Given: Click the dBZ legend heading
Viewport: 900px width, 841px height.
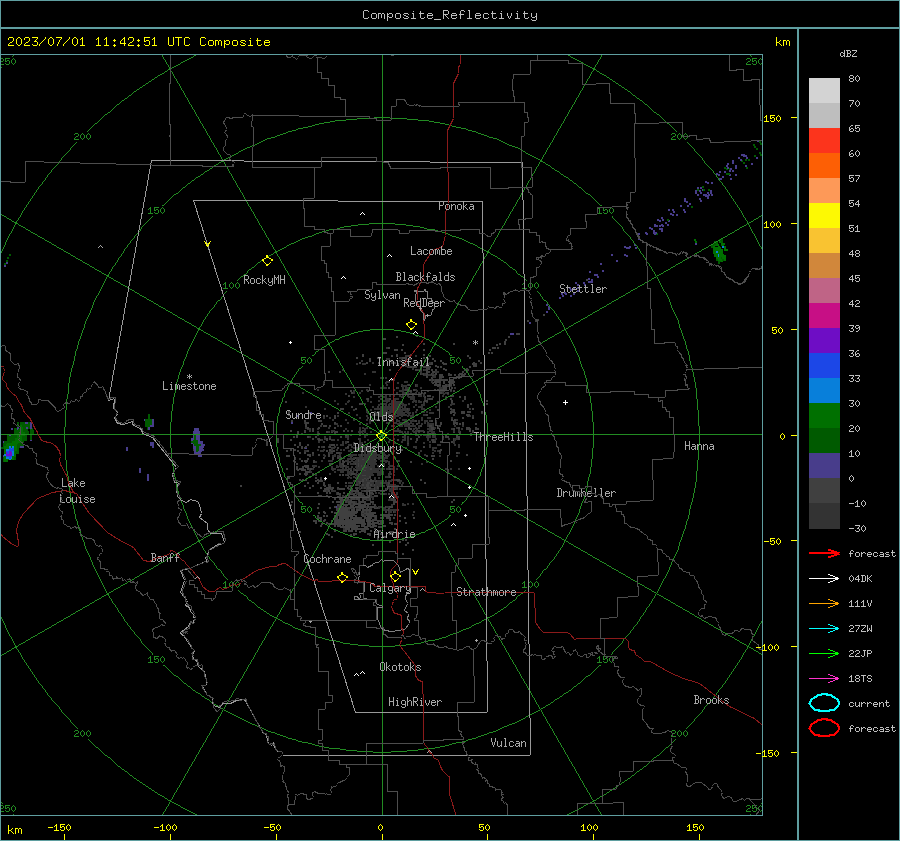Looking at the screenshot, I should click(x=848, y=54).
